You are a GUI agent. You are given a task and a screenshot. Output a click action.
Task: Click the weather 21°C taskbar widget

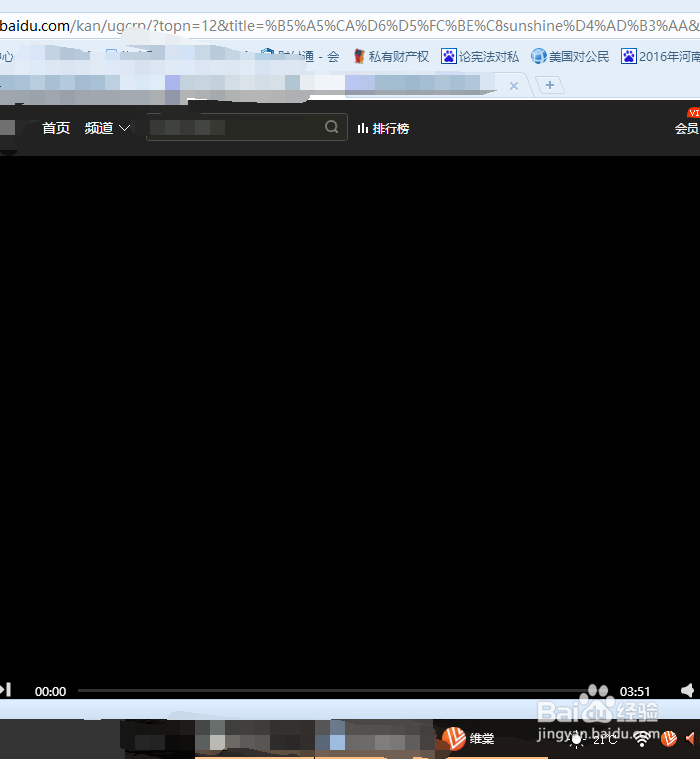click(x=594, y=740)
